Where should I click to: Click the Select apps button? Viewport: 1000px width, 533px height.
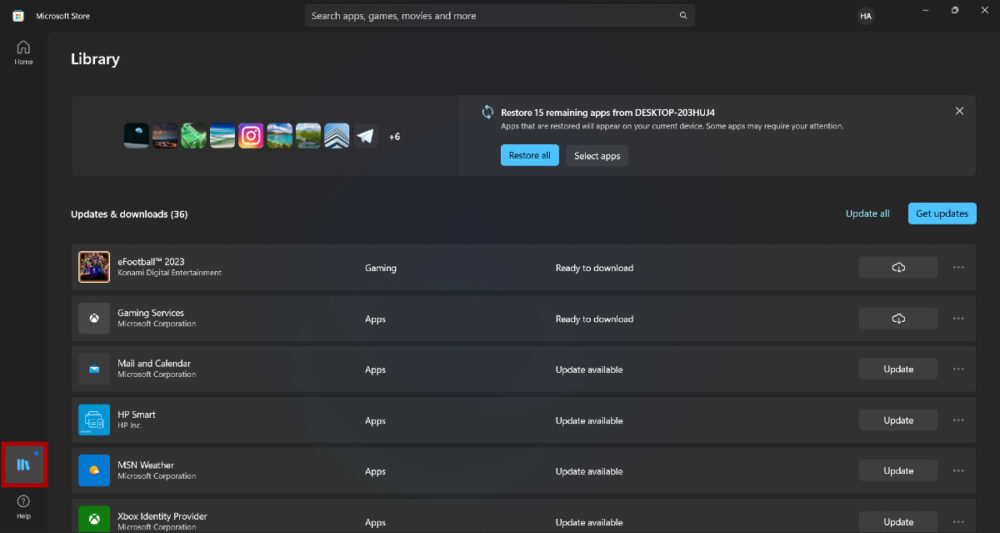tap(597, 156)
